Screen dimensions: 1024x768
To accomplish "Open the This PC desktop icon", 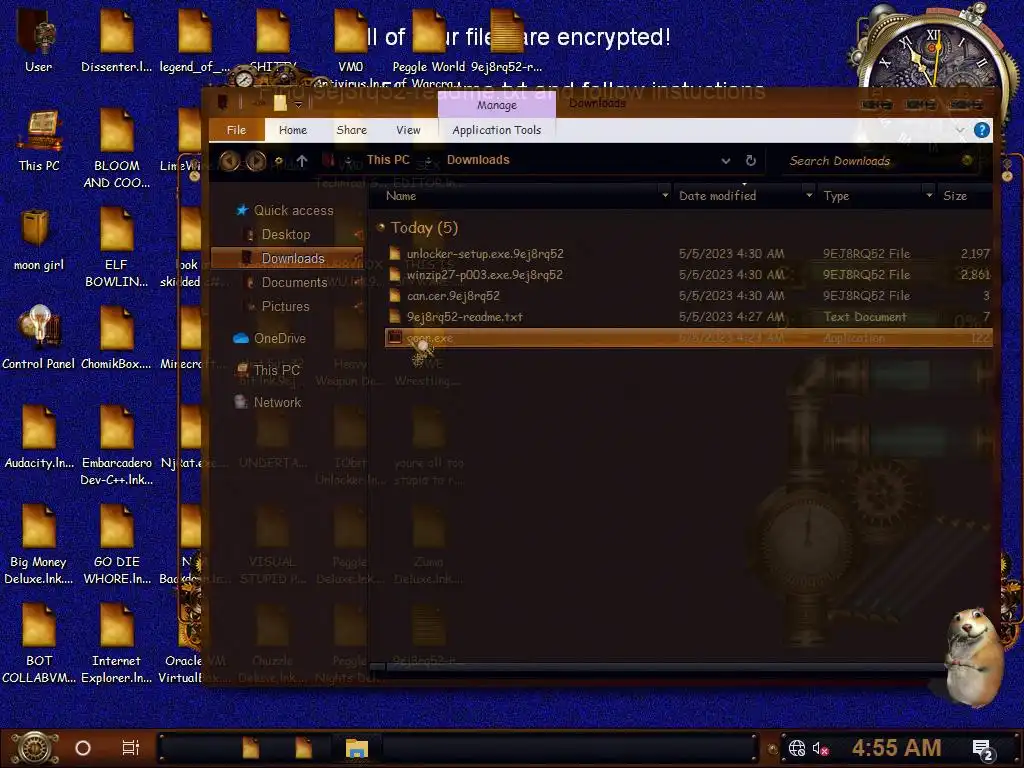I will click(39, 142).
